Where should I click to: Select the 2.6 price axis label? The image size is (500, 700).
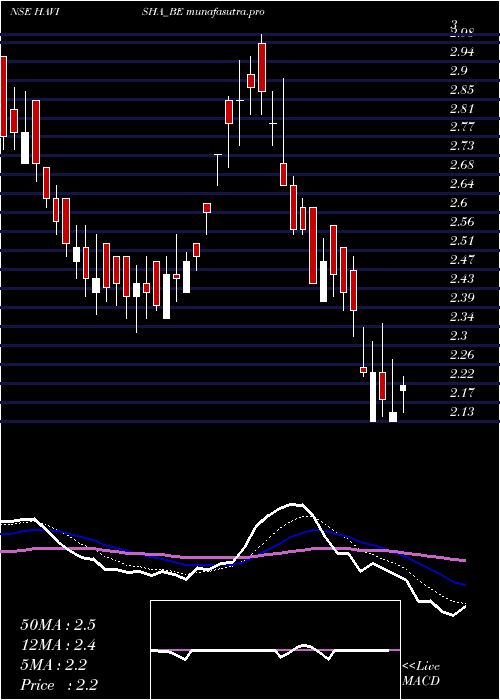458,203
